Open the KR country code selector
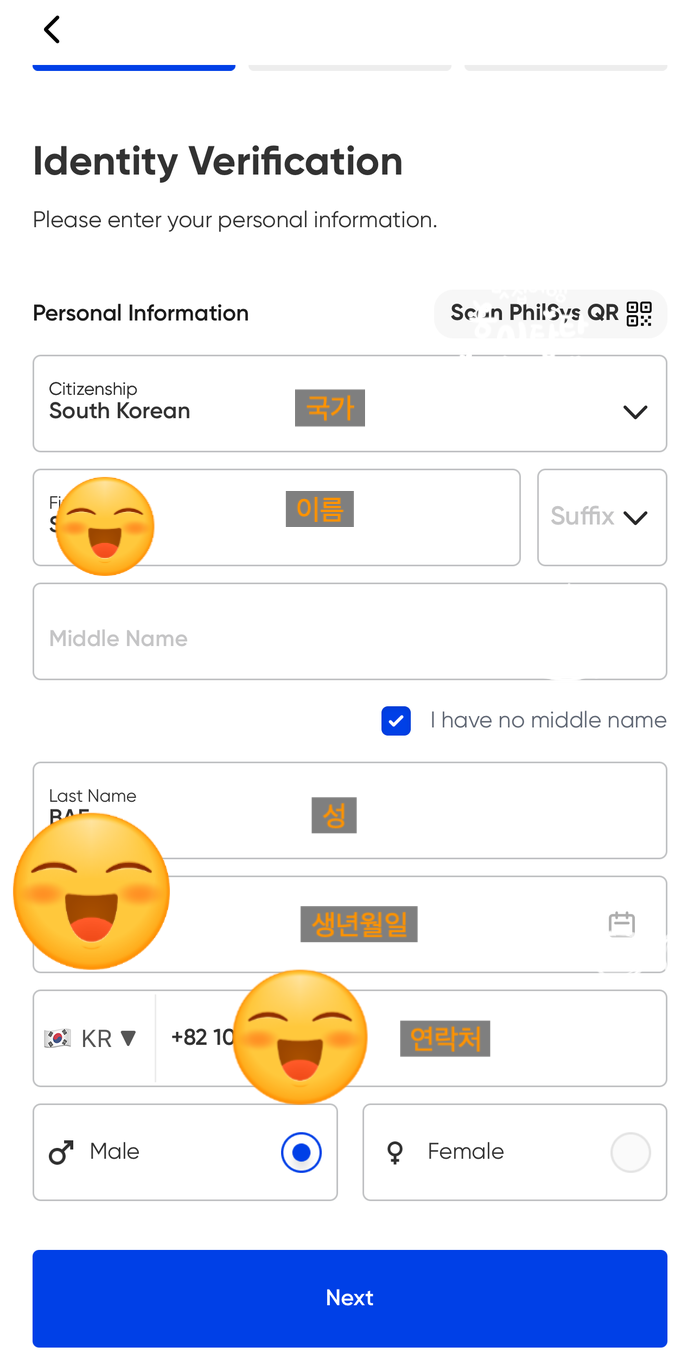This screenshot has height=1369, width=700. click(94, 1038)
